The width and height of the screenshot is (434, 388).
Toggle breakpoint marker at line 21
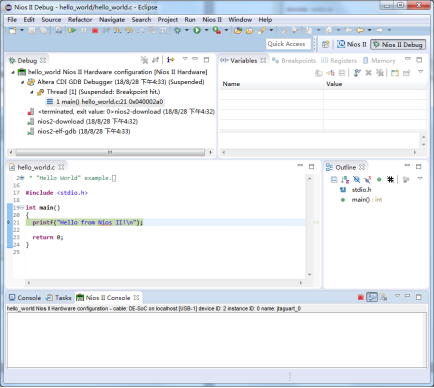(x=9, y=222)
